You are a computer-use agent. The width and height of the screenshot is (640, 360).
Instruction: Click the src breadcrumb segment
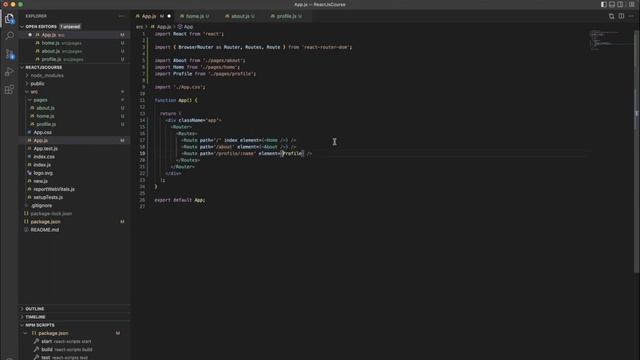pos(140,27)
